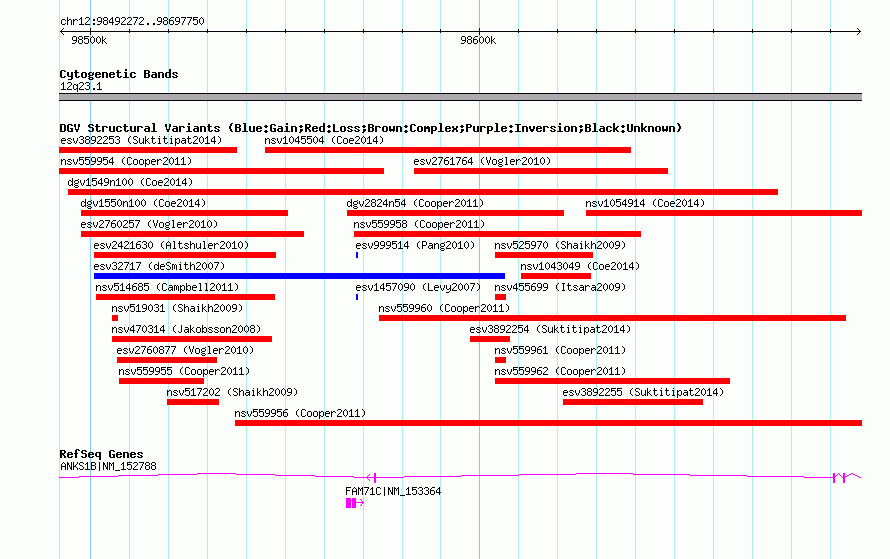
Task: Select the esv999514 (Pang2010) label
Action: click(x=415, y=245)
